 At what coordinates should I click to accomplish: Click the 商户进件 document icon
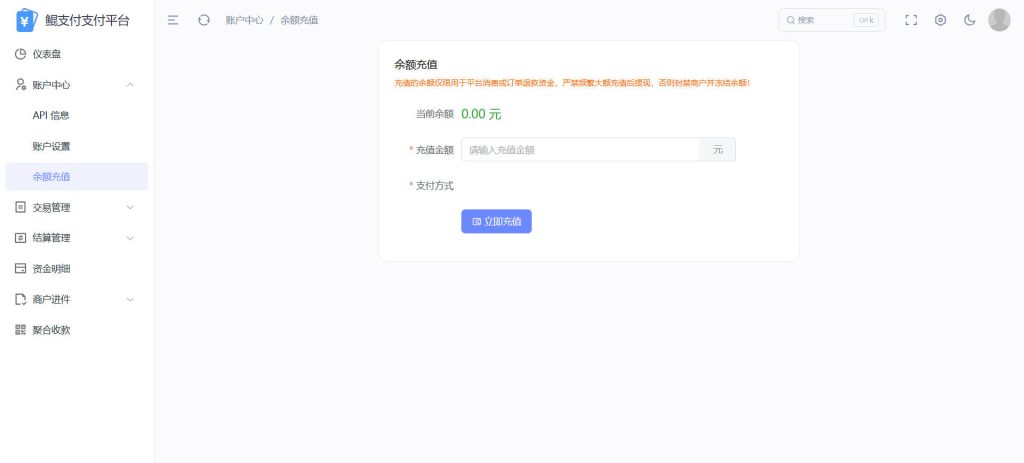(20, 299)
